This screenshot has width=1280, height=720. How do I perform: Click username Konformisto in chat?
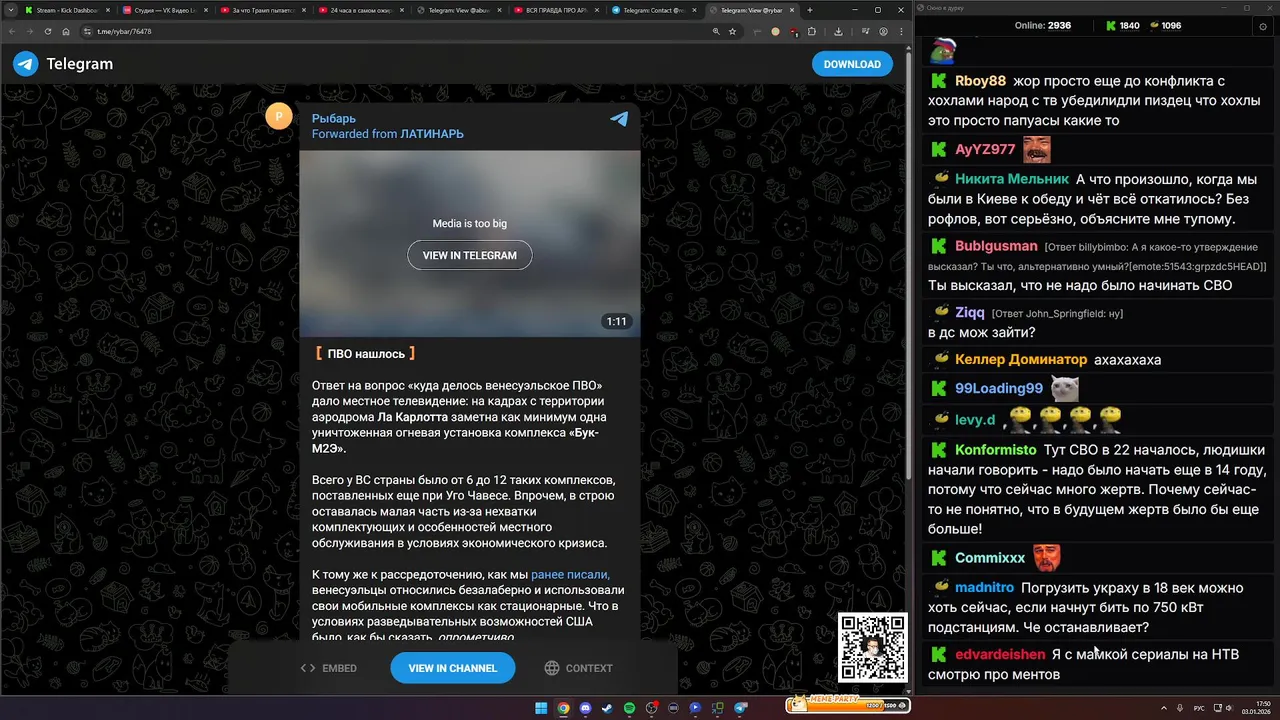(995, 450)
